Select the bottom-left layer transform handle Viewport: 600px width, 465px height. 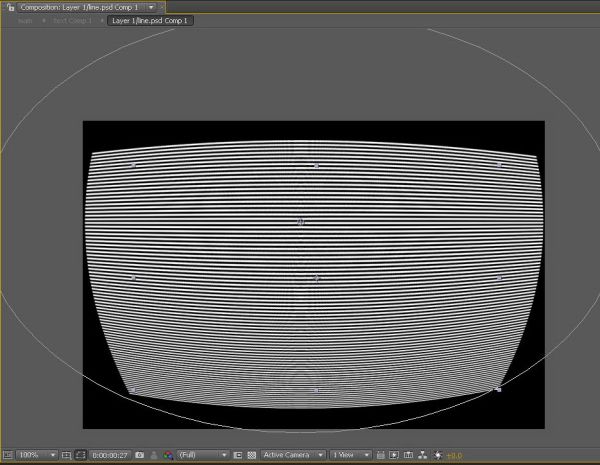(x=133, y=390)
